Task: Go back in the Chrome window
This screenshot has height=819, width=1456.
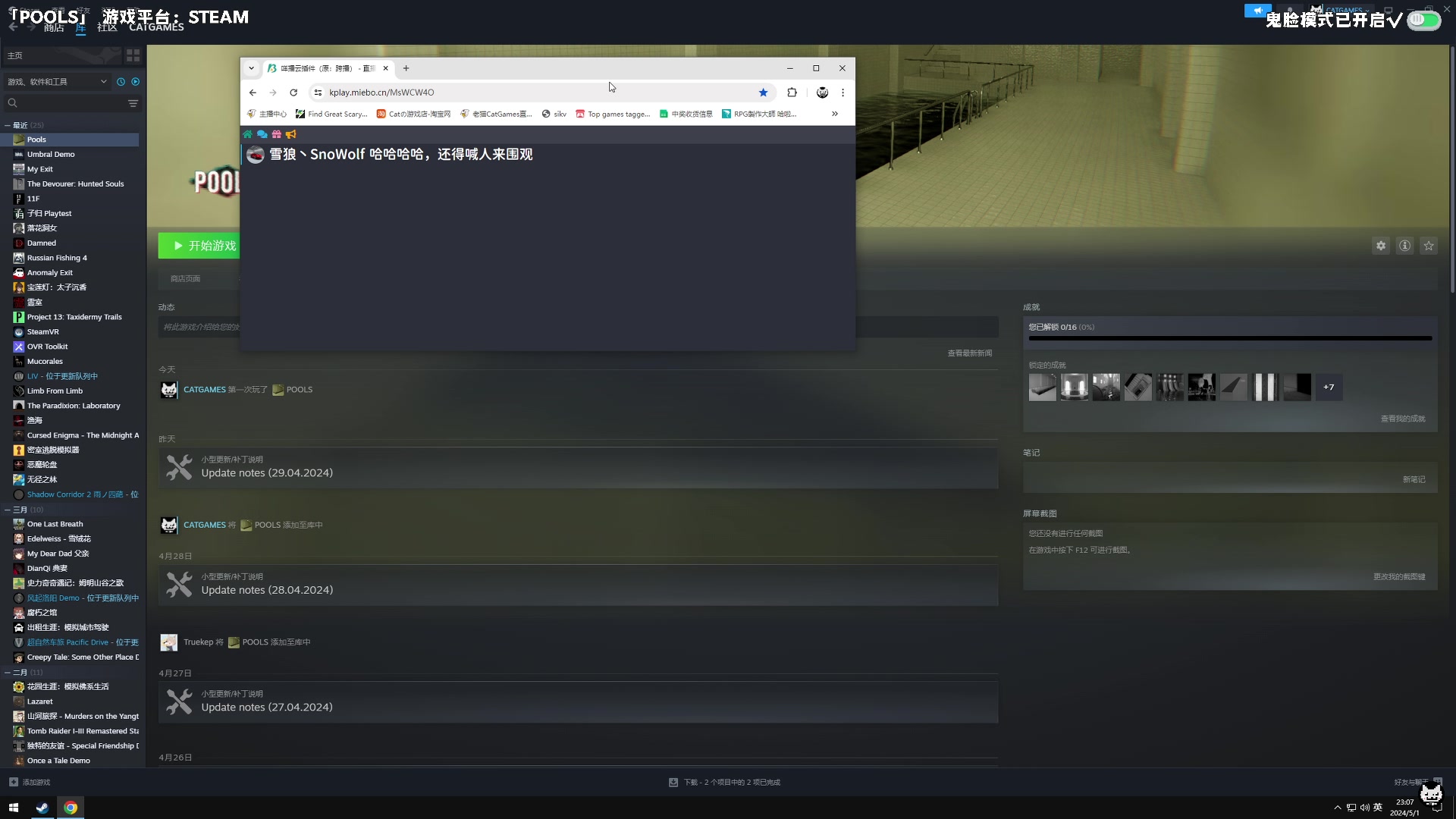Action: coord(253,93)
